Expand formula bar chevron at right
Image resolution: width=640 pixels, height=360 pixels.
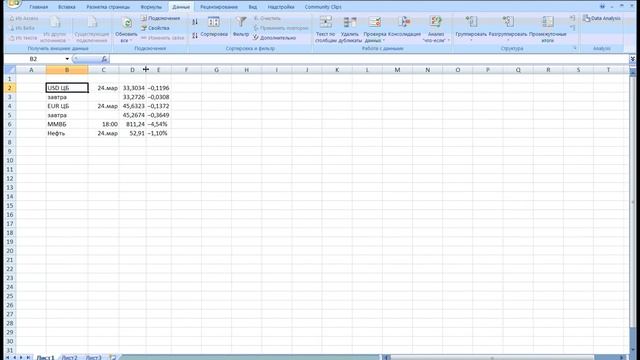pyautogui.click(x=633, y=59)
